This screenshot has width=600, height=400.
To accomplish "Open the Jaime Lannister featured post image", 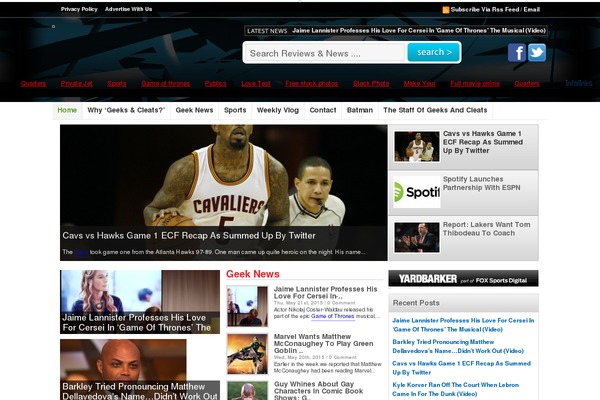I will (x=140, y=302).
